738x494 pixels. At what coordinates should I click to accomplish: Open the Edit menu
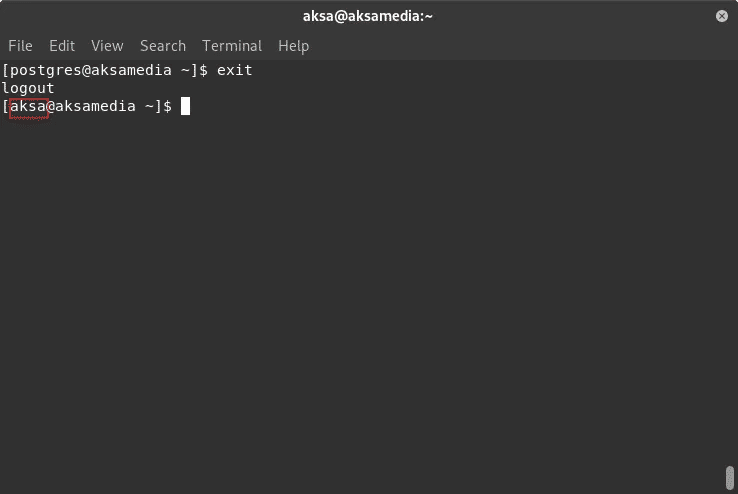62,46
